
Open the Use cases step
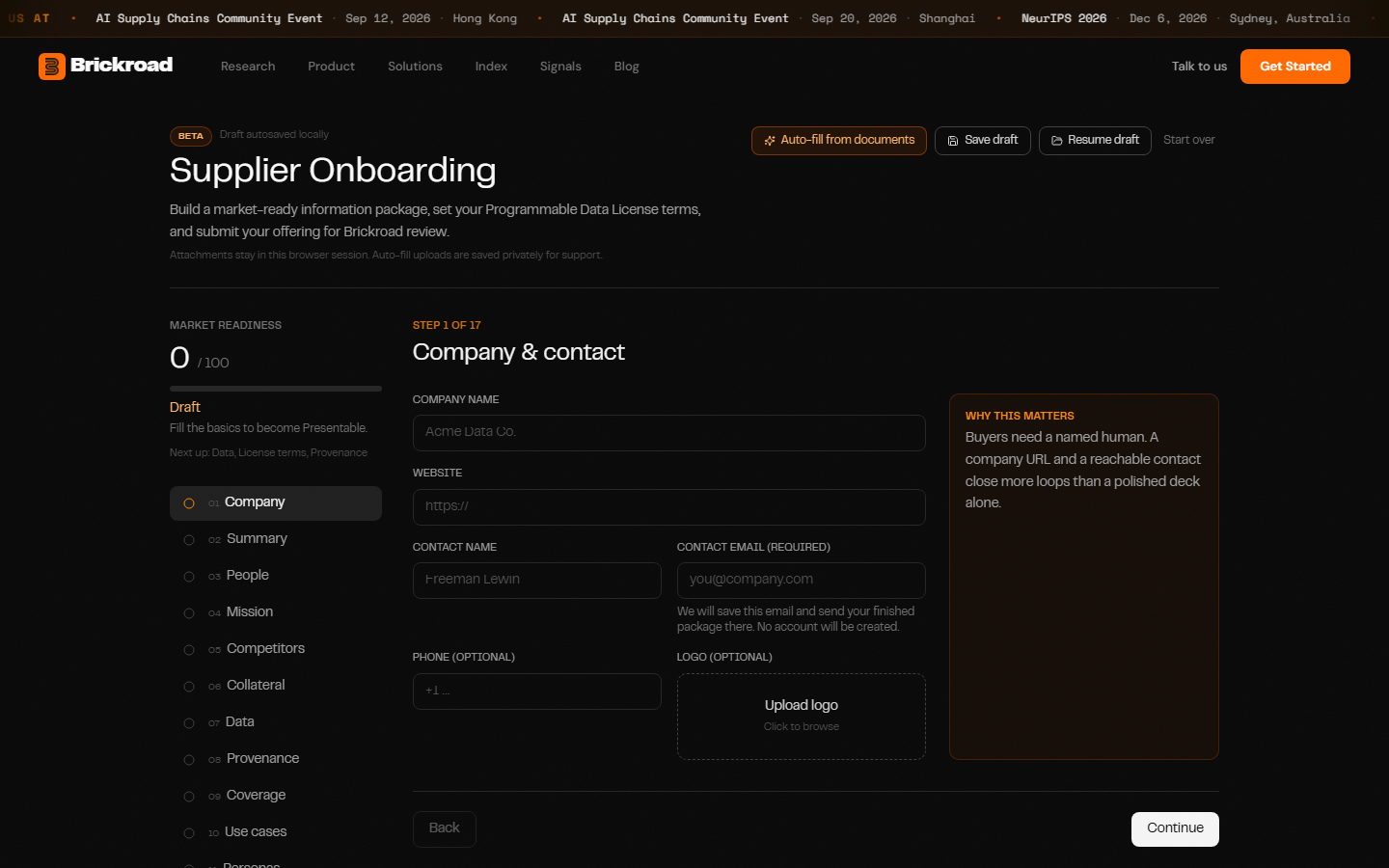click(276, 832)
